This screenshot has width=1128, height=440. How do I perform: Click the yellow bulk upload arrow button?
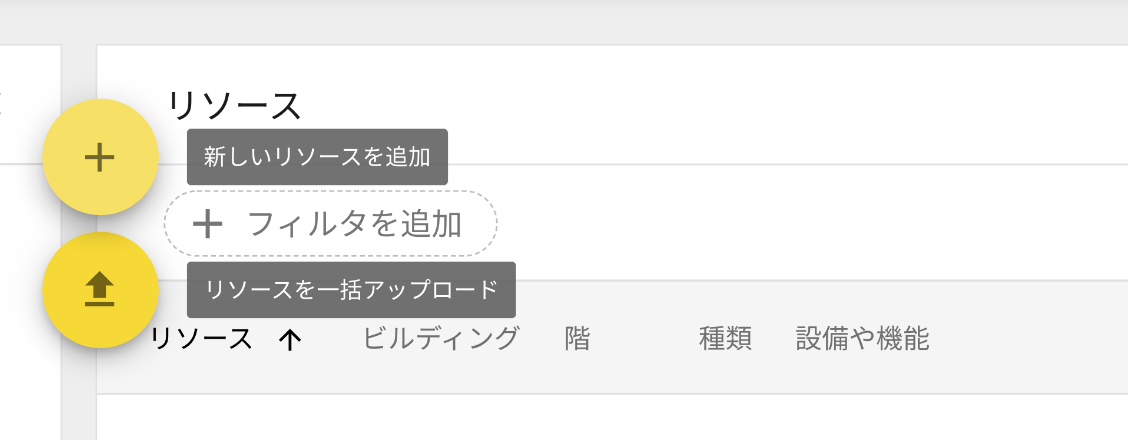click(x=100, y=290)
